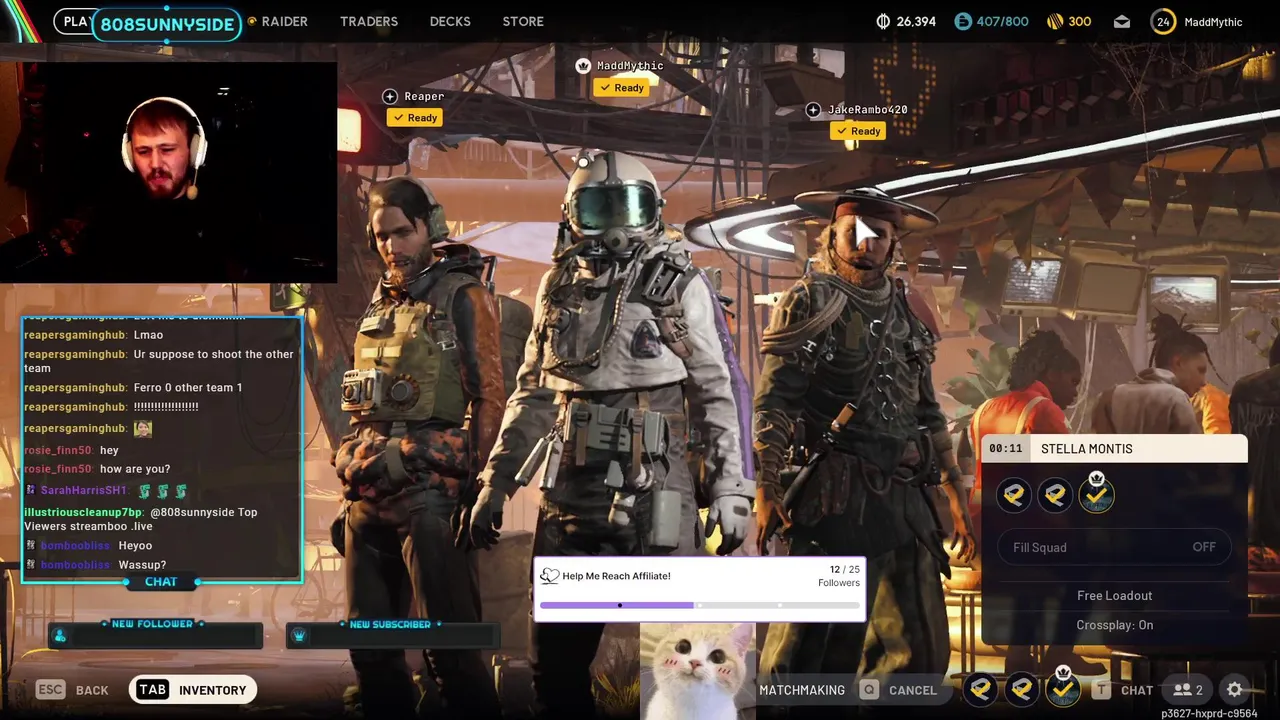The width and height of the screenshot is (1280, 720).
Task: Click build ID p3627-hxprd-c9564
Action: (x=1209, y=714)
